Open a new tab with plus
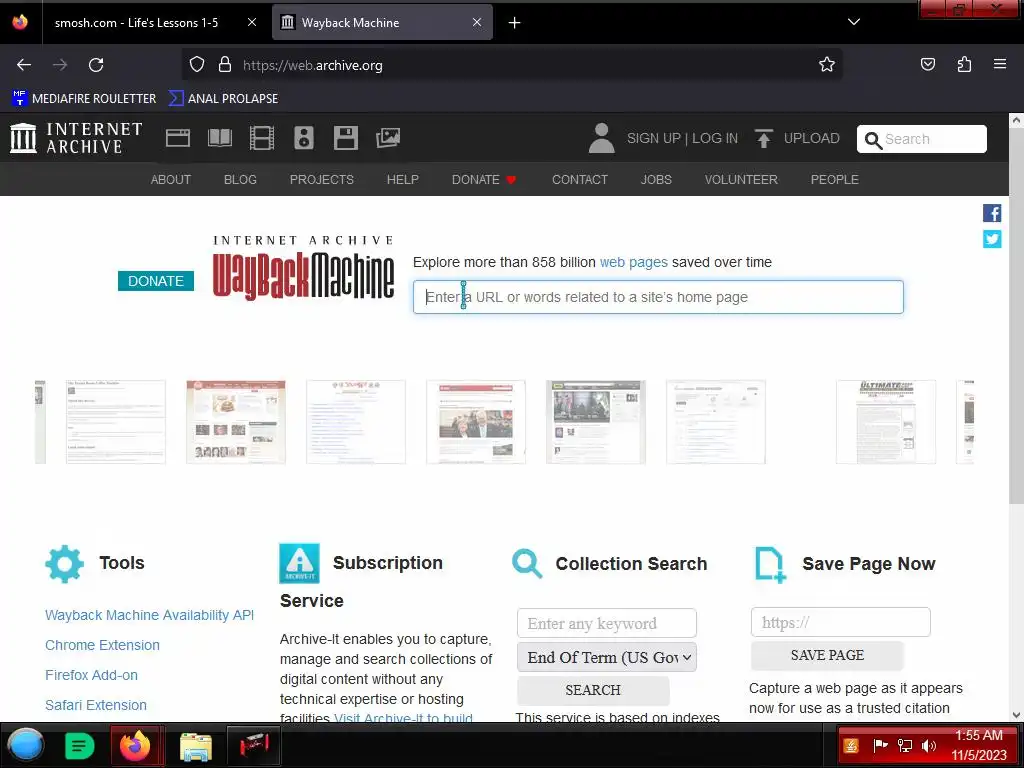The width and height of the screenshot is (1024, 768). pos(515,23)
